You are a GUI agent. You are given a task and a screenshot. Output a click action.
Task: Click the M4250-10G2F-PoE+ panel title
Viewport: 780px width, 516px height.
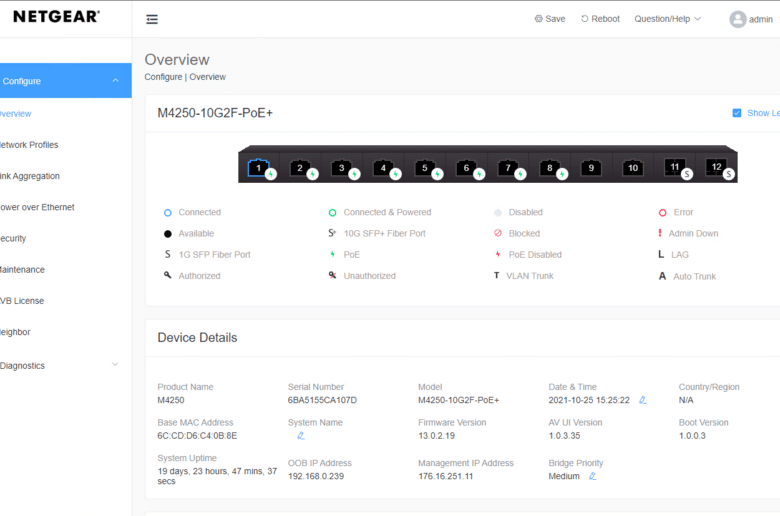[x=215, y=113]
